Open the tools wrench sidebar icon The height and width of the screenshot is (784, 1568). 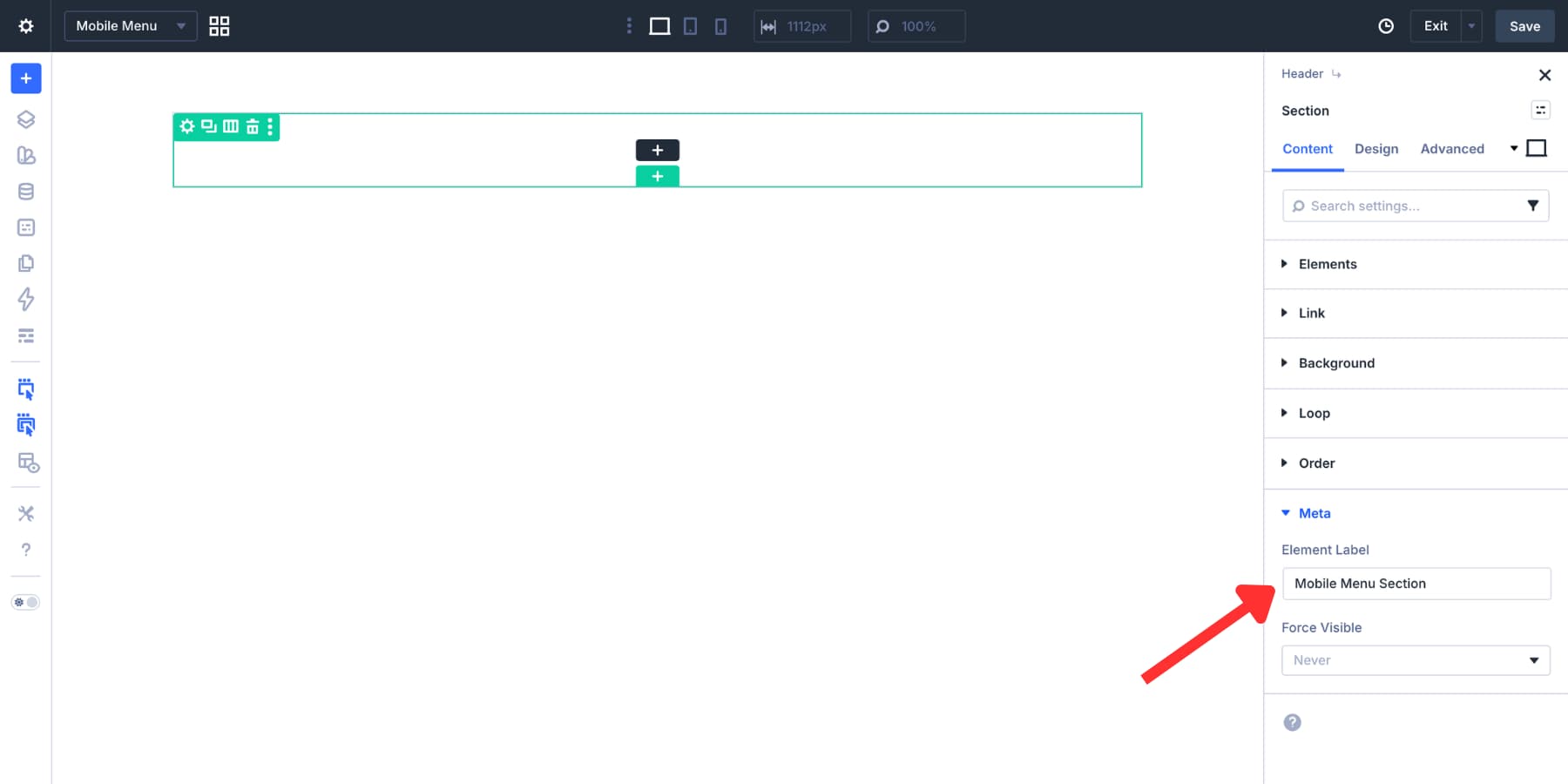point(26,514)
